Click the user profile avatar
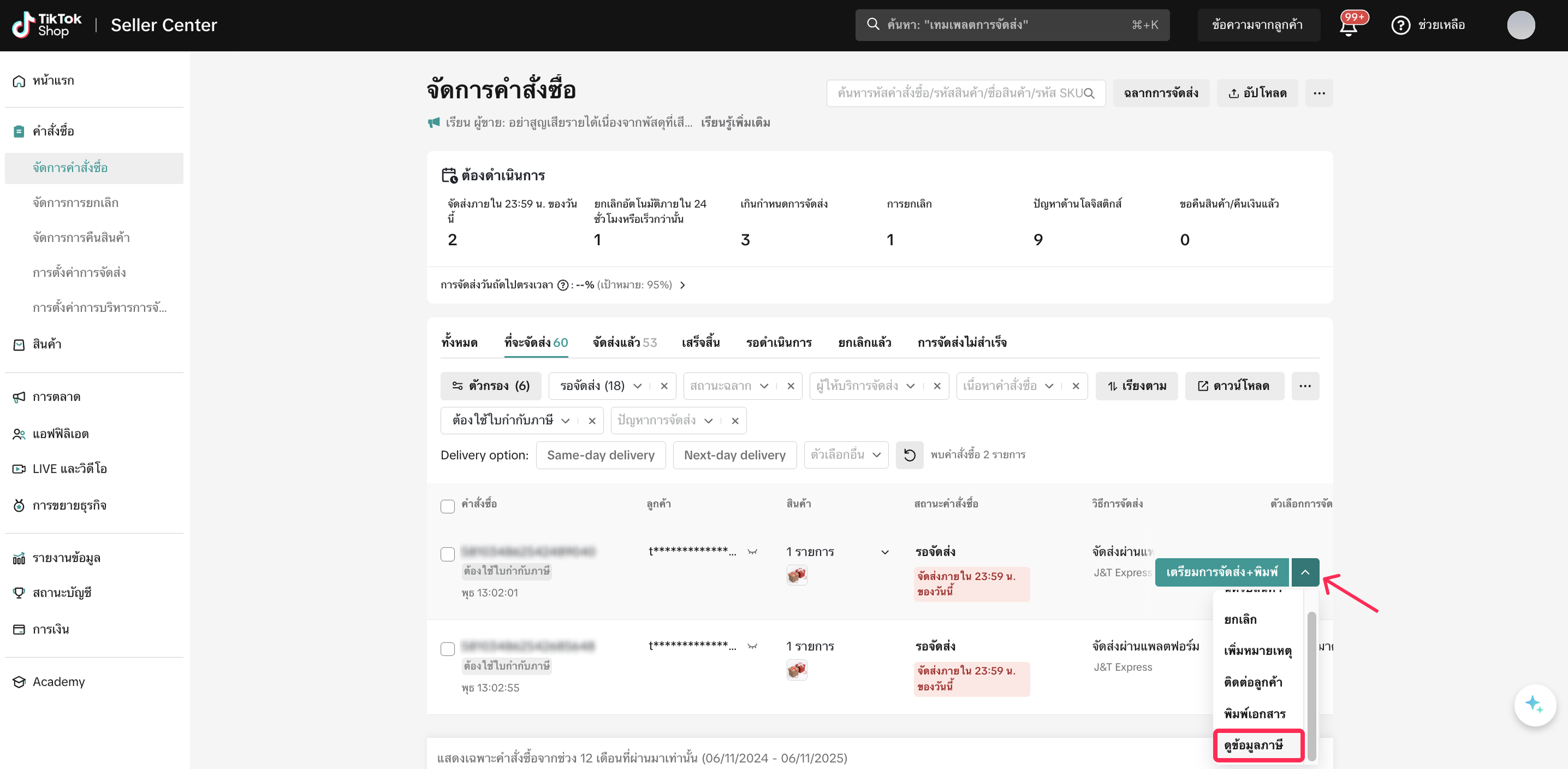The image size is (1568, 769). [1520, 26]
